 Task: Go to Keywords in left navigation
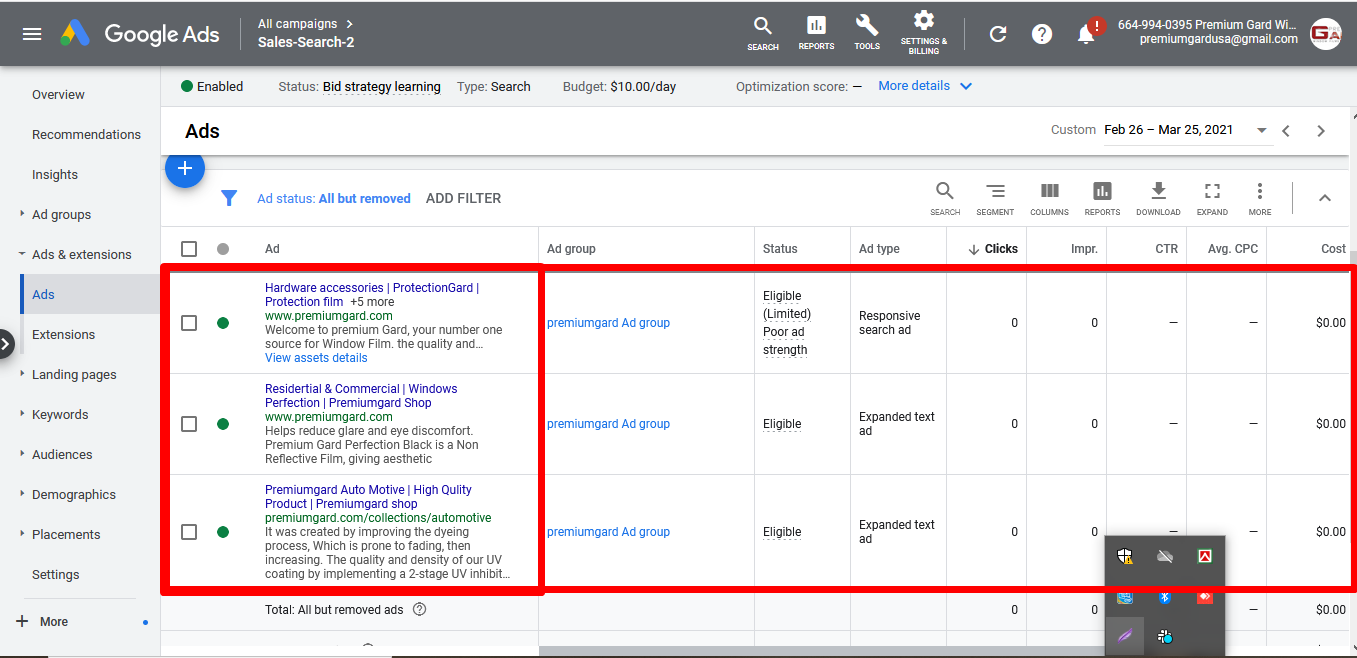click(60, 414)
